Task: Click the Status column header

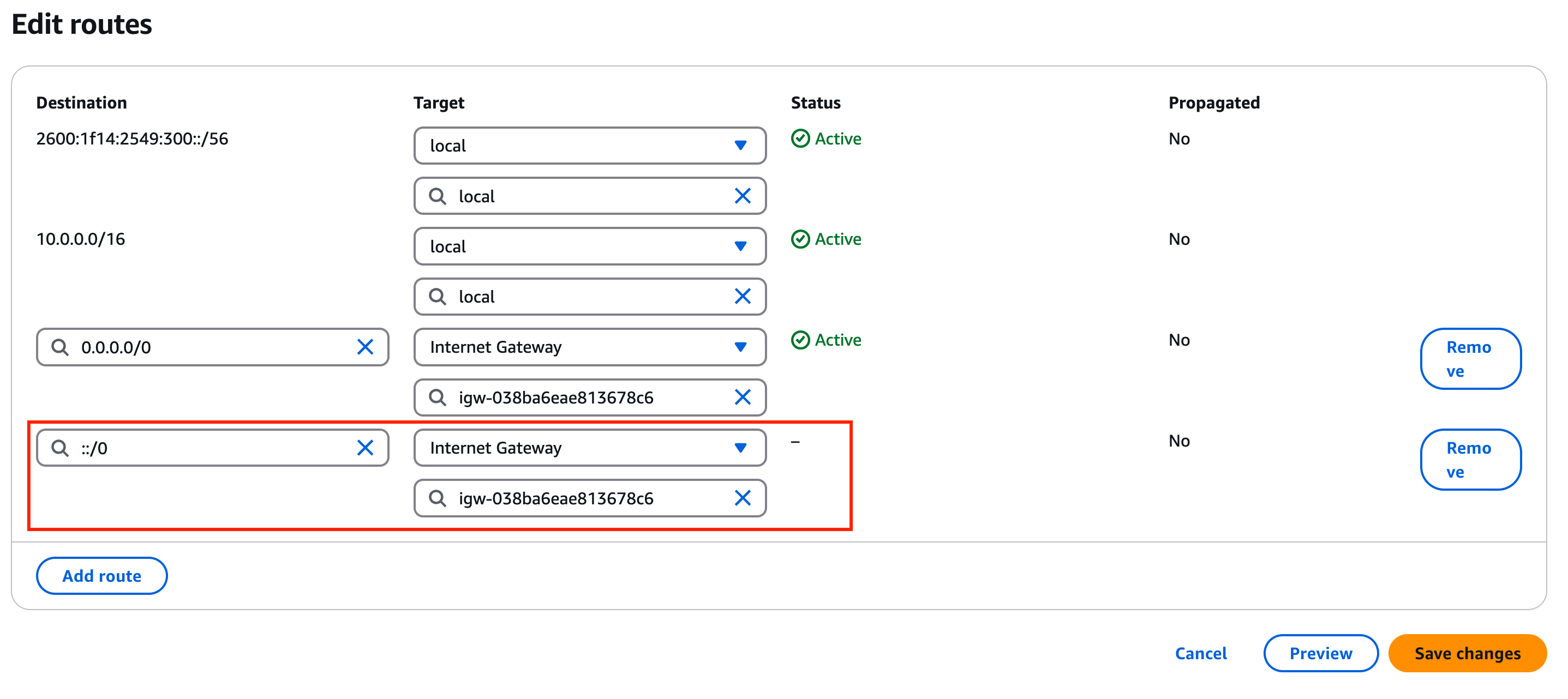Action: coord(815,103)
